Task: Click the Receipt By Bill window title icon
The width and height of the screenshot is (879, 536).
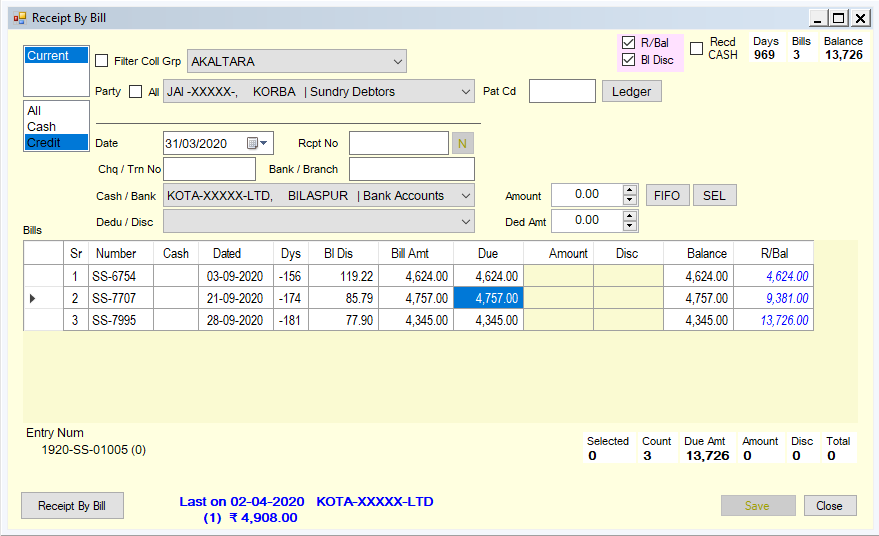Action: tap(20, 19)
